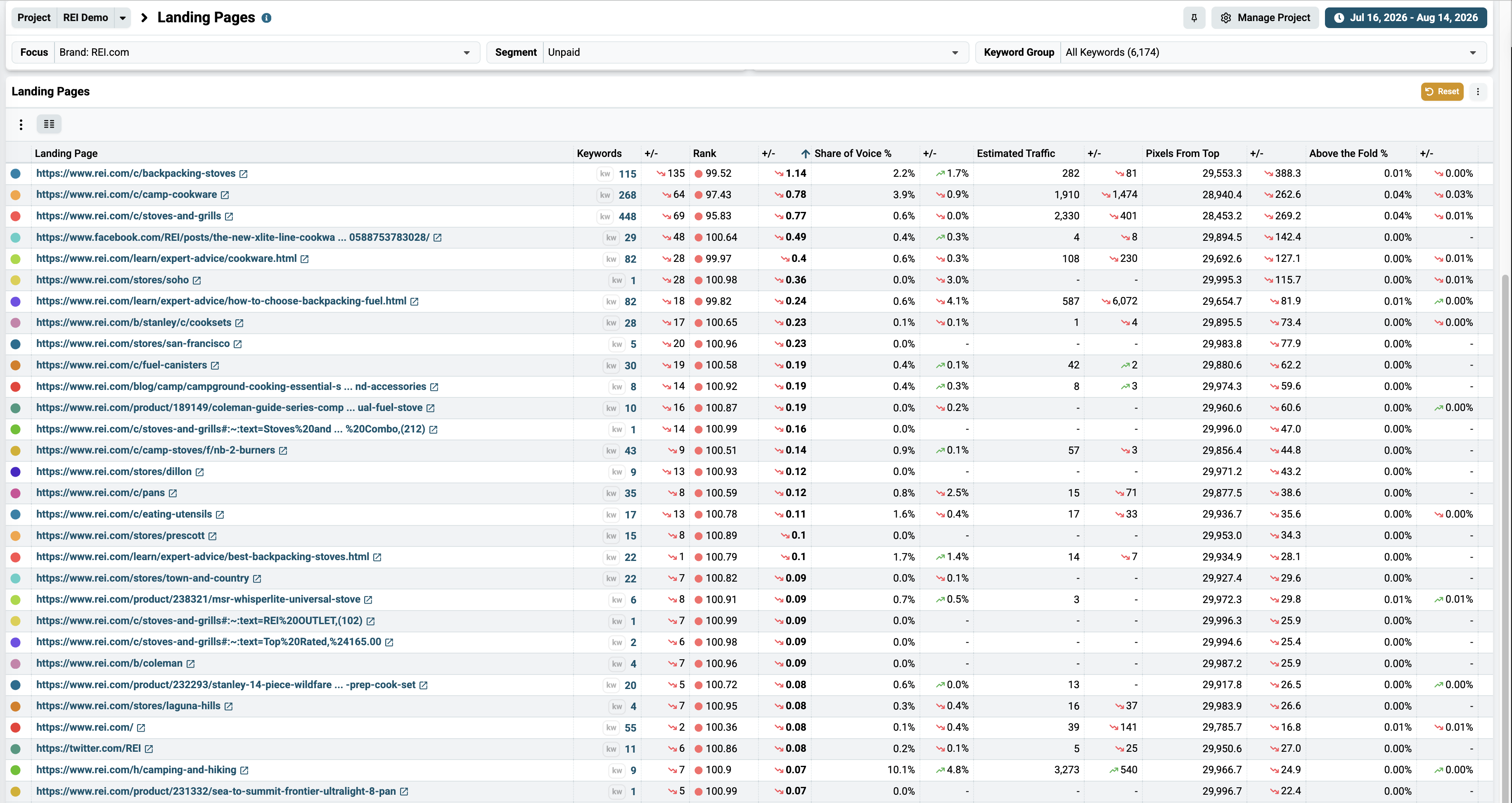1512x803 pixels.
Task: Open the backpacking-stoves landing page link
Action: click(x=135, y=173)
